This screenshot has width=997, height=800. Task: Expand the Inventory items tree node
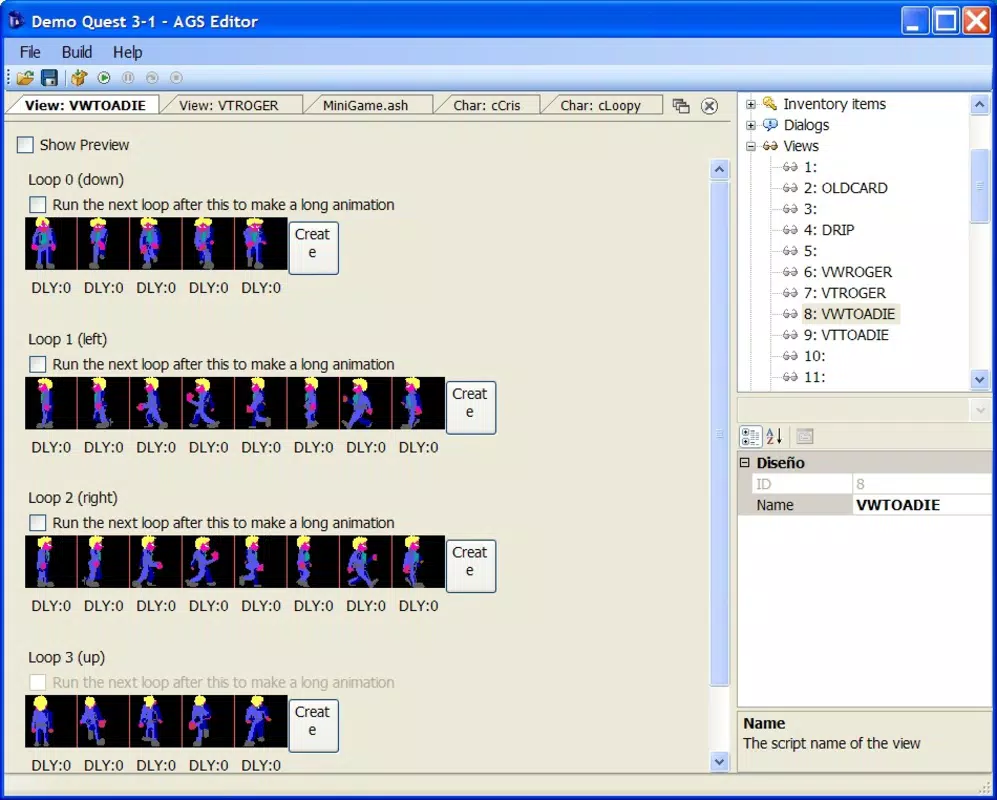tap(751, 104)
